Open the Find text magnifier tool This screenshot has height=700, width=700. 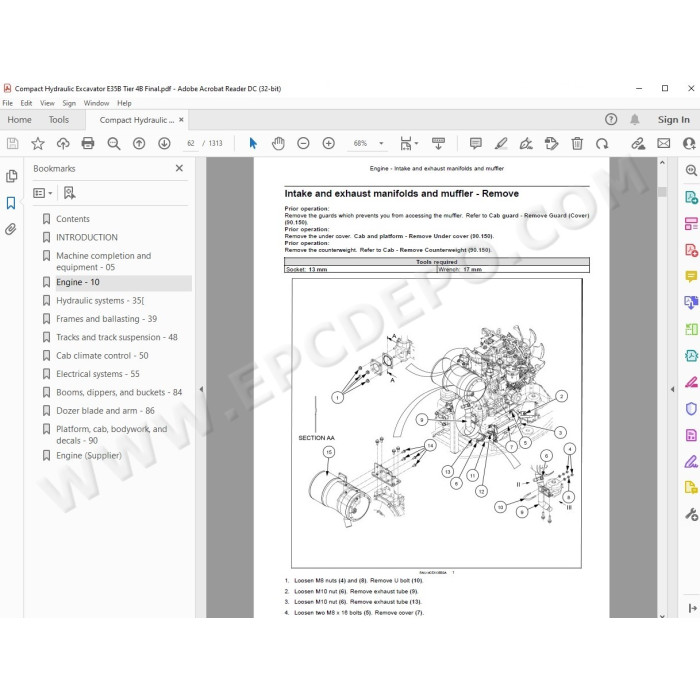tap(114, 143)
